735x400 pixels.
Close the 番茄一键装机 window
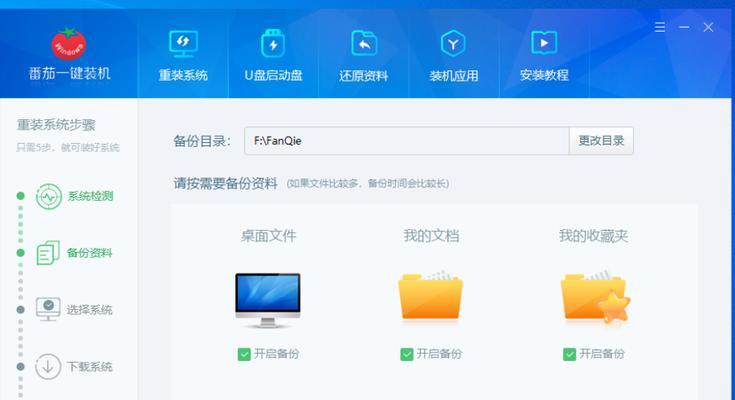tap(708, 27)
